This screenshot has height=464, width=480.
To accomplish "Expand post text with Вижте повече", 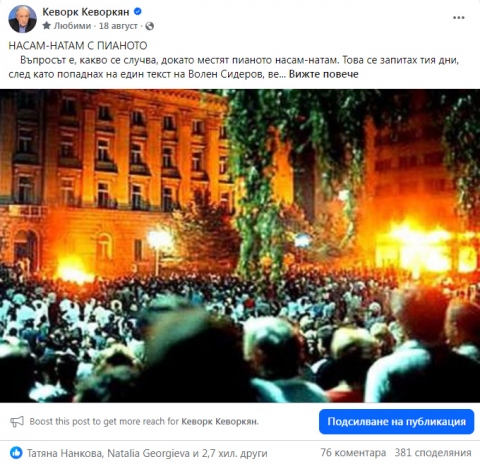I will coord(323,74).
